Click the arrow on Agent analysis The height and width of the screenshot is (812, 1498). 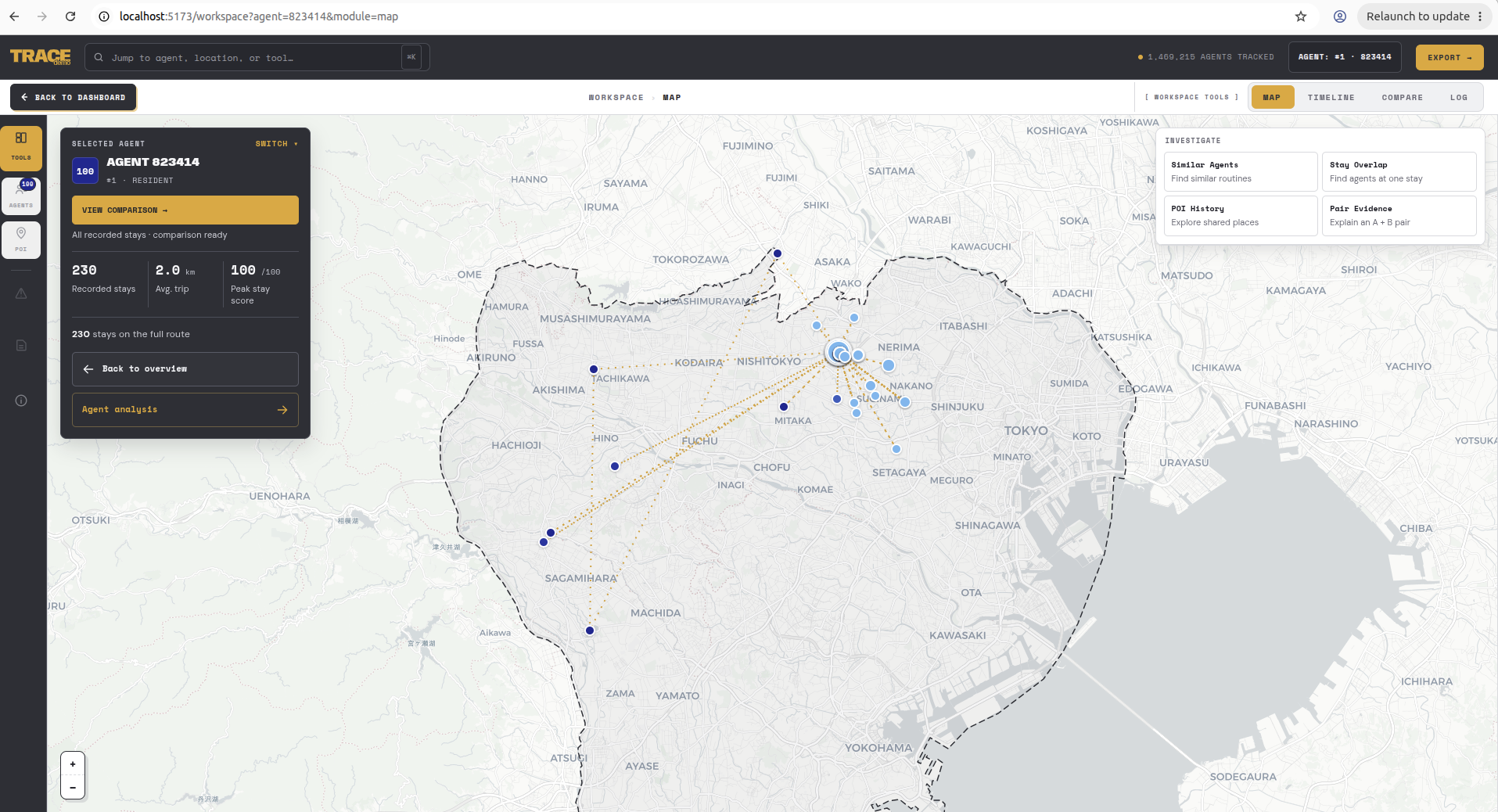[x=282, y=410]
